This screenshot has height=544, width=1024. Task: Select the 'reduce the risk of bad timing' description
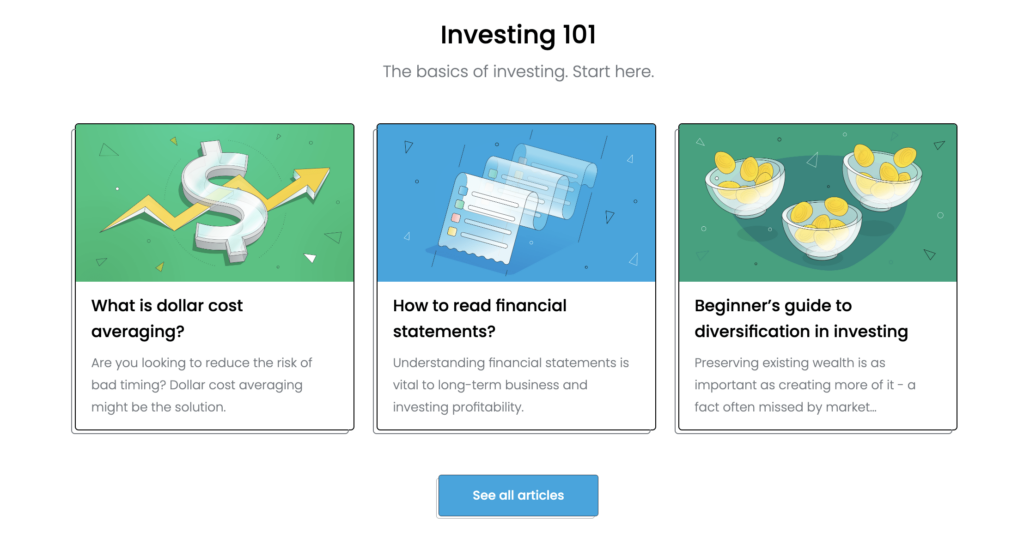coord(202,385)
